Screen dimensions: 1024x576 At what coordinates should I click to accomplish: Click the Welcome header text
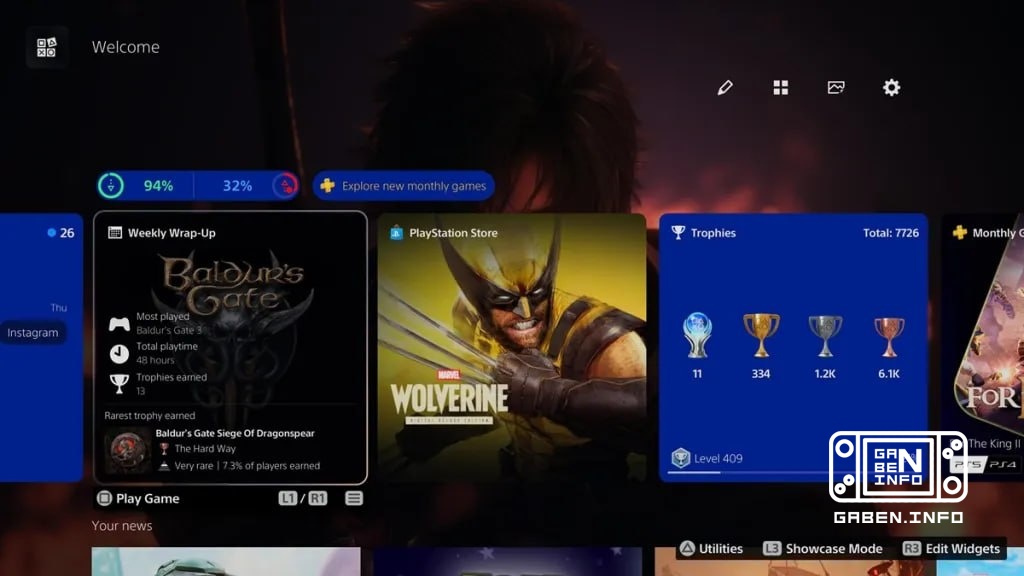[125, 47]
